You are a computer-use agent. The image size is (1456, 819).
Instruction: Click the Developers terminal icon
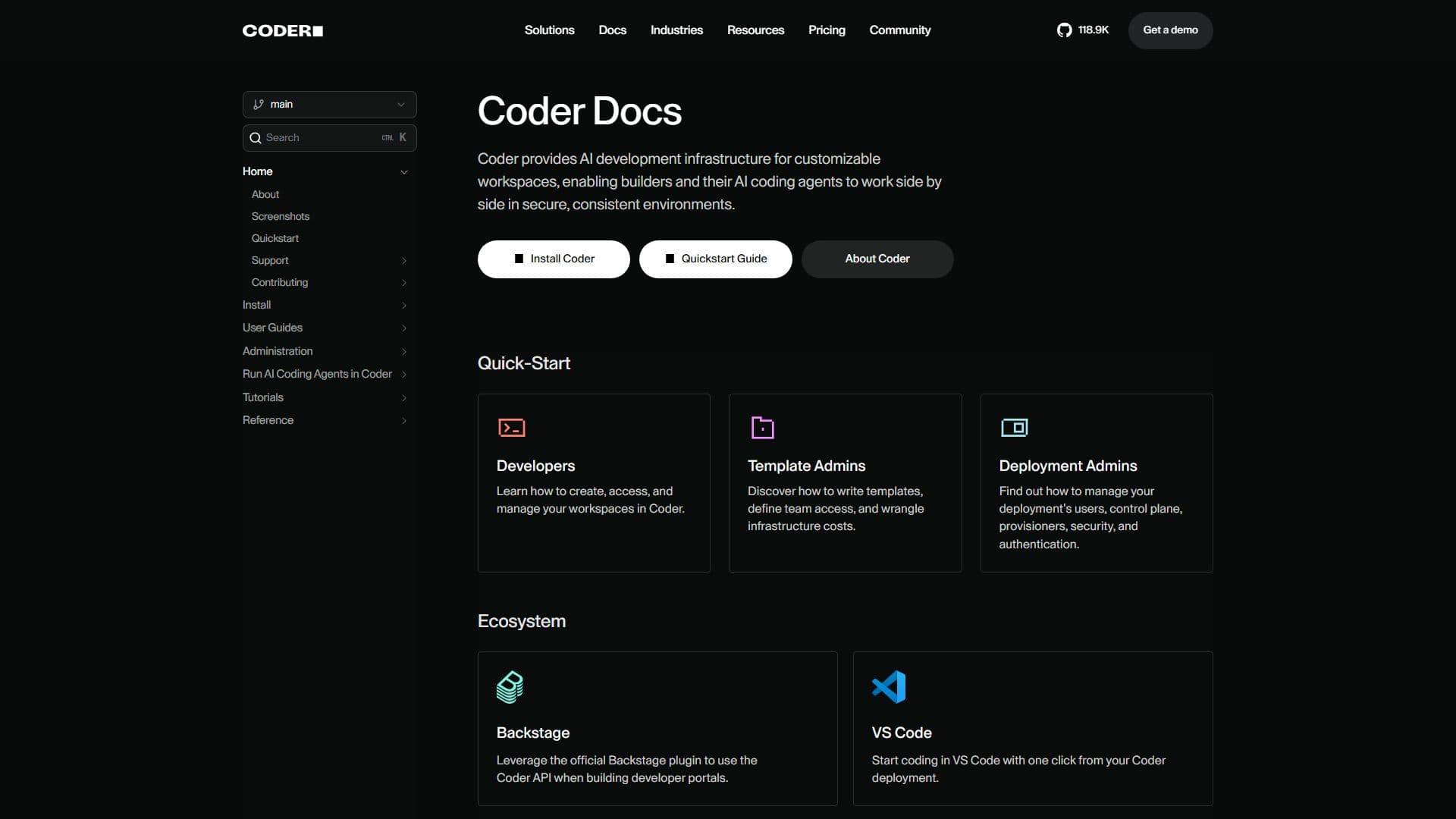point(512,428)
